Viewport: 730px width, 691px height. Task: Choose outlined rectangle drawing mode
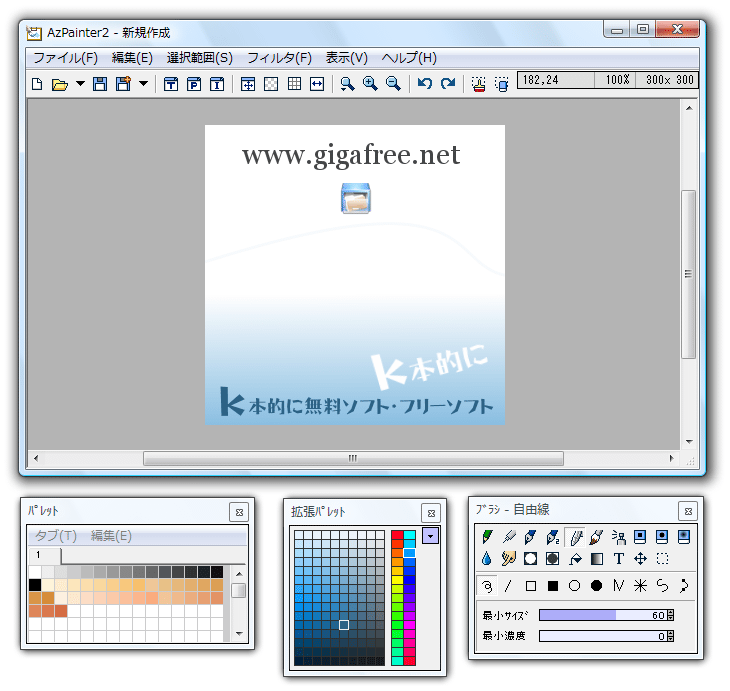[530, 586]
